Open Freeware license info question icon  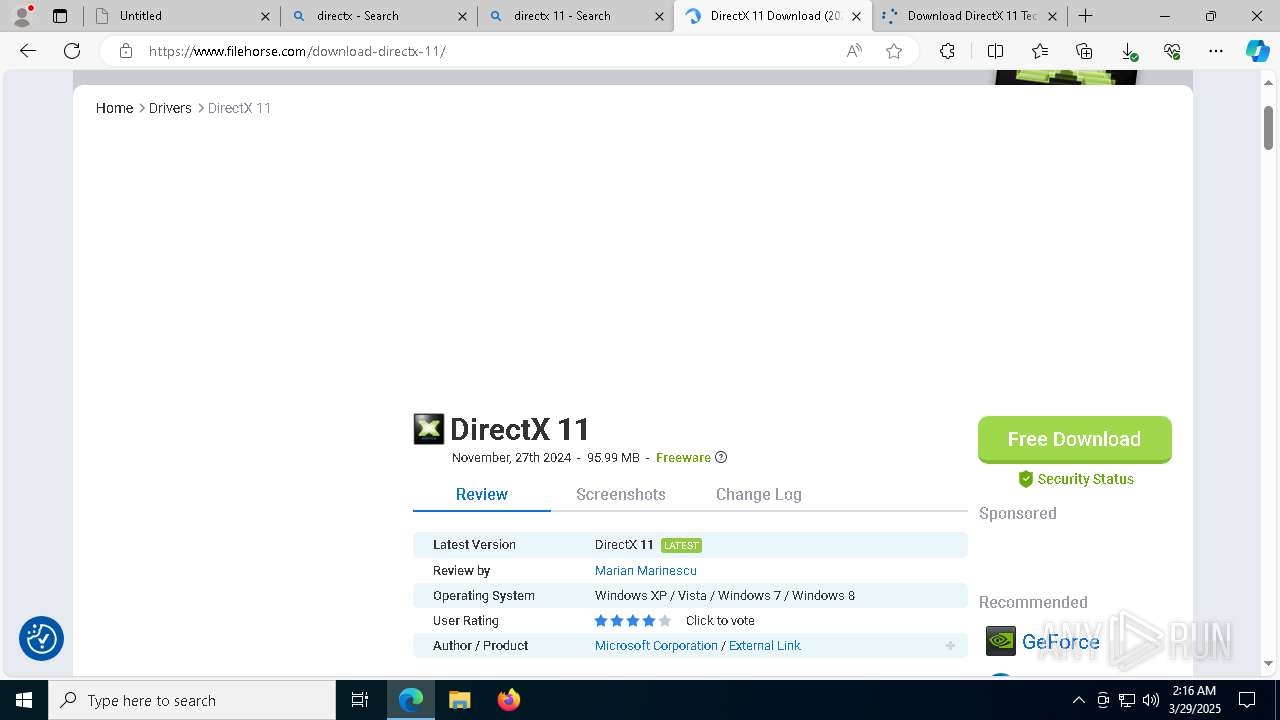tap(721, 457)
